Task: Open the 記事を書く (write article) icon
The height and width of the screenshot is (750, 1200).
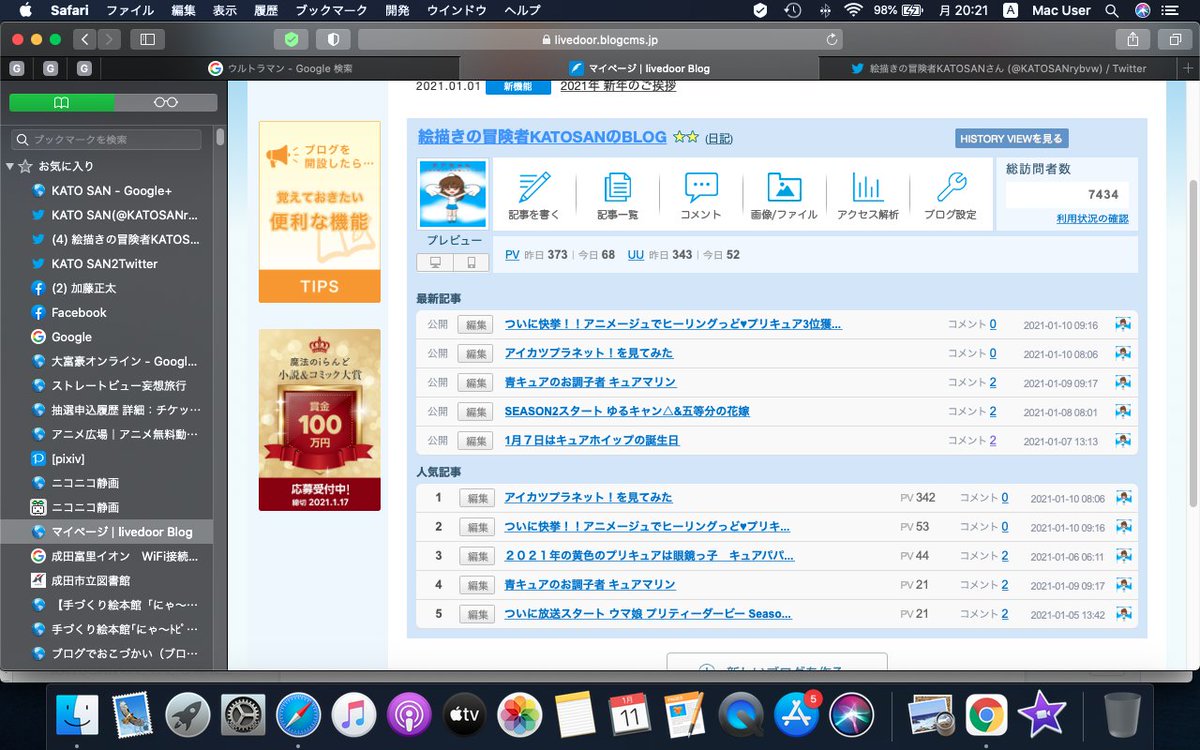Action: pyautogui.click(x=534, y=195)
